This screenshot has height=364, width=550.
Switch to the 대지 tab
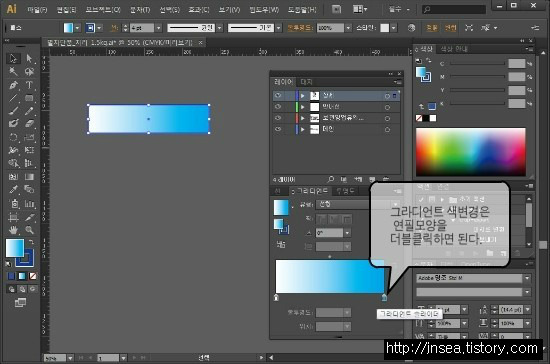[x=306, y=82]
